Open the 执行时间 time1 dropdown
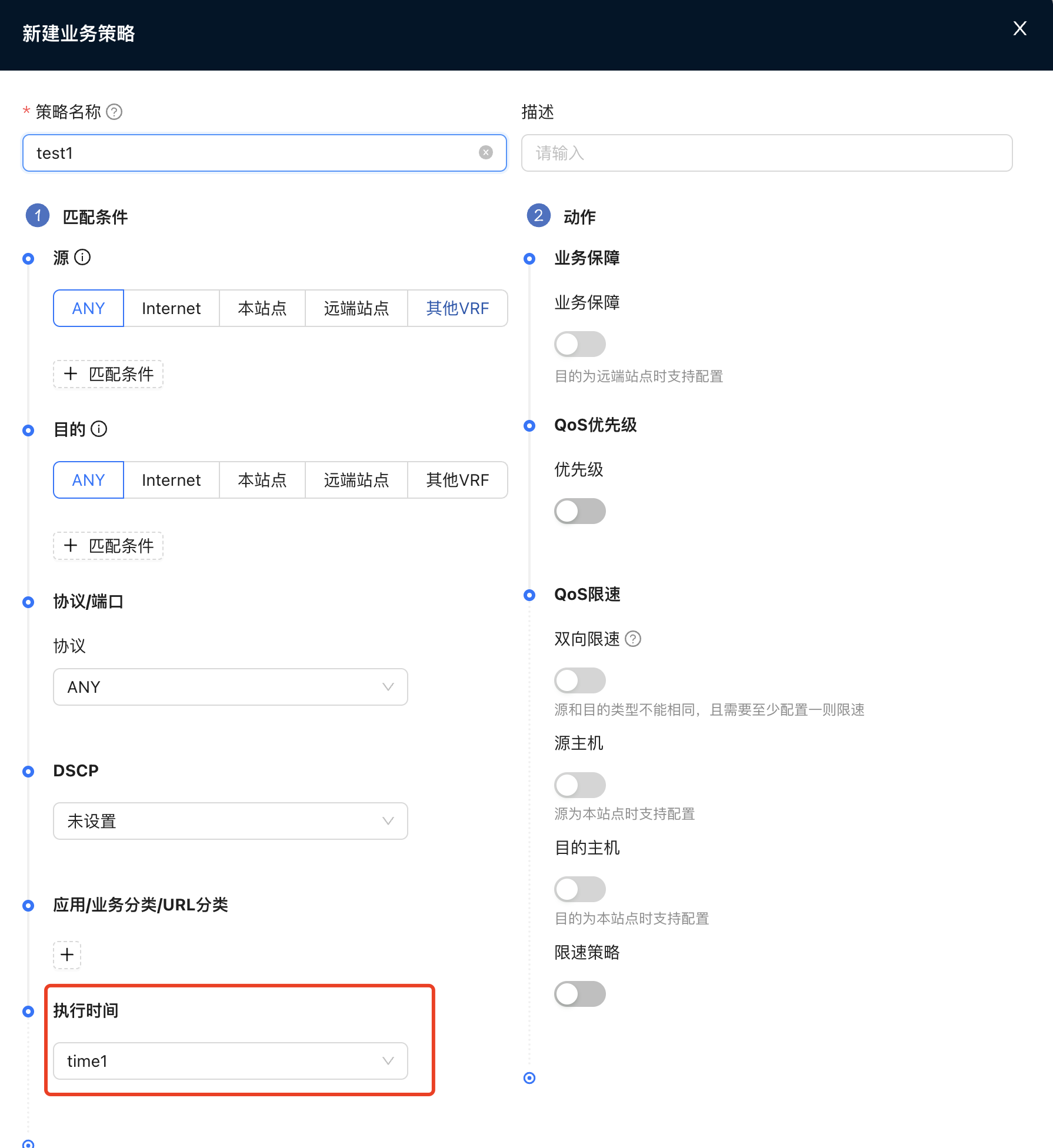The width and height of the screenshot is (1053, 1148). click(x=230, y=1061)
